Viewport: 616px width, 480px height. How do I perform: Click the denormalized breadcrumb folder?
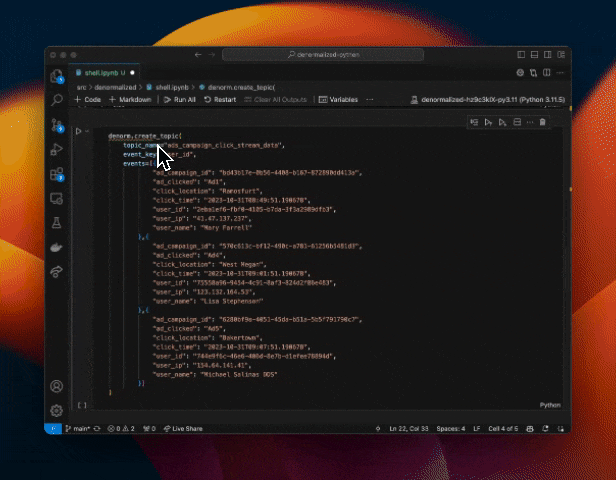tap(115, 87)
